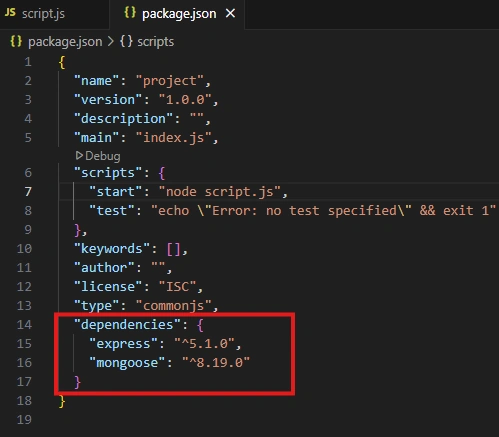Image resolution: width=499 pixels, height=437 pixels.
Task: Click the "dependencies" key on line 14
Action: pos(127,325)
